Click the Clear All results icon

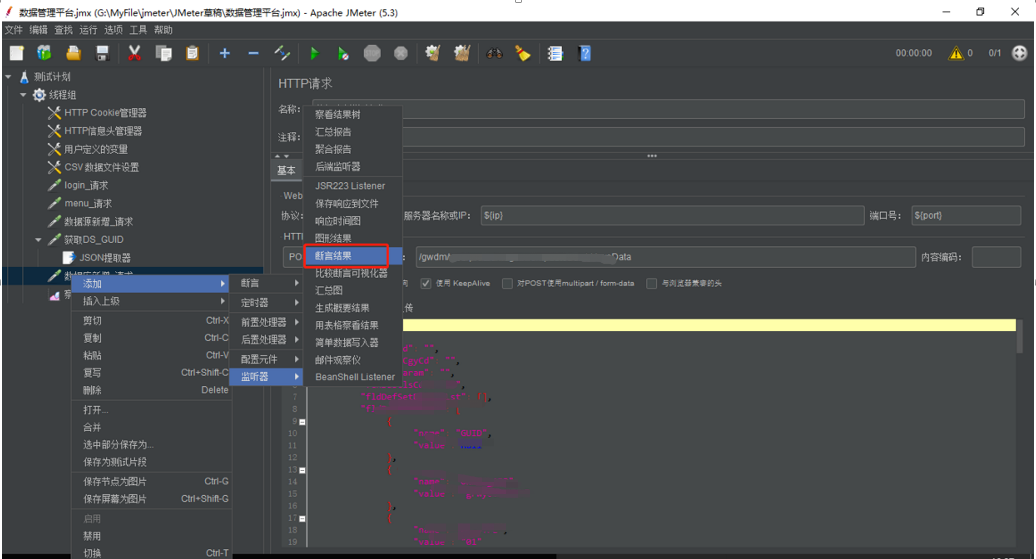[x=462, y=54]
